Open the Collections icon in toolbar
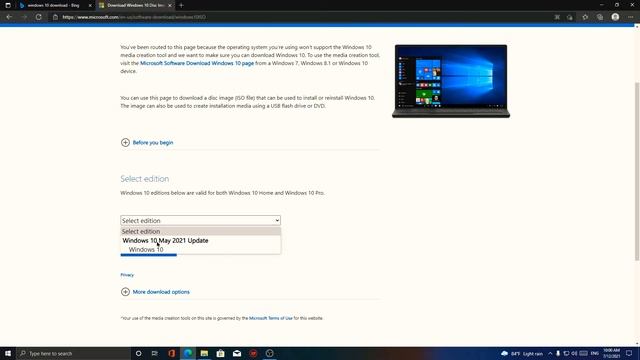640x360 pixels. [x=600, y=17]
